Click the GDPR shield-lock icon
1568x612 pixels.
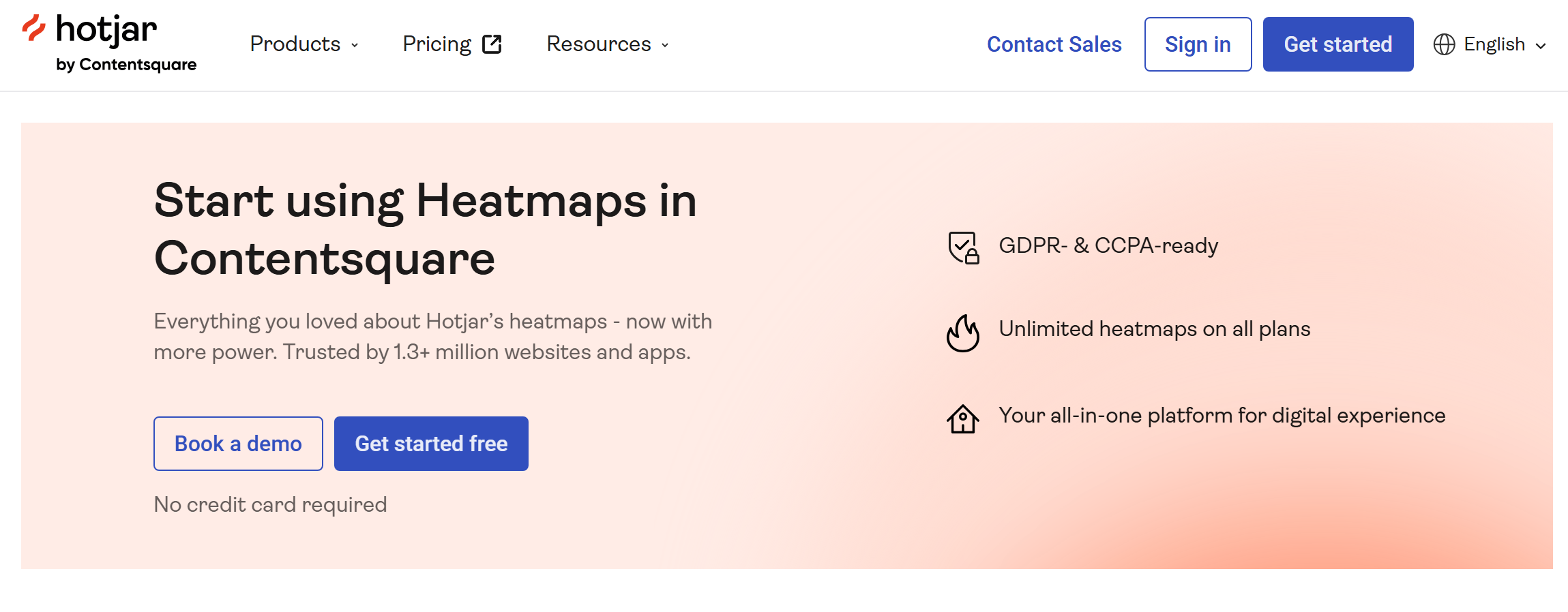click(x=963, y=247)
